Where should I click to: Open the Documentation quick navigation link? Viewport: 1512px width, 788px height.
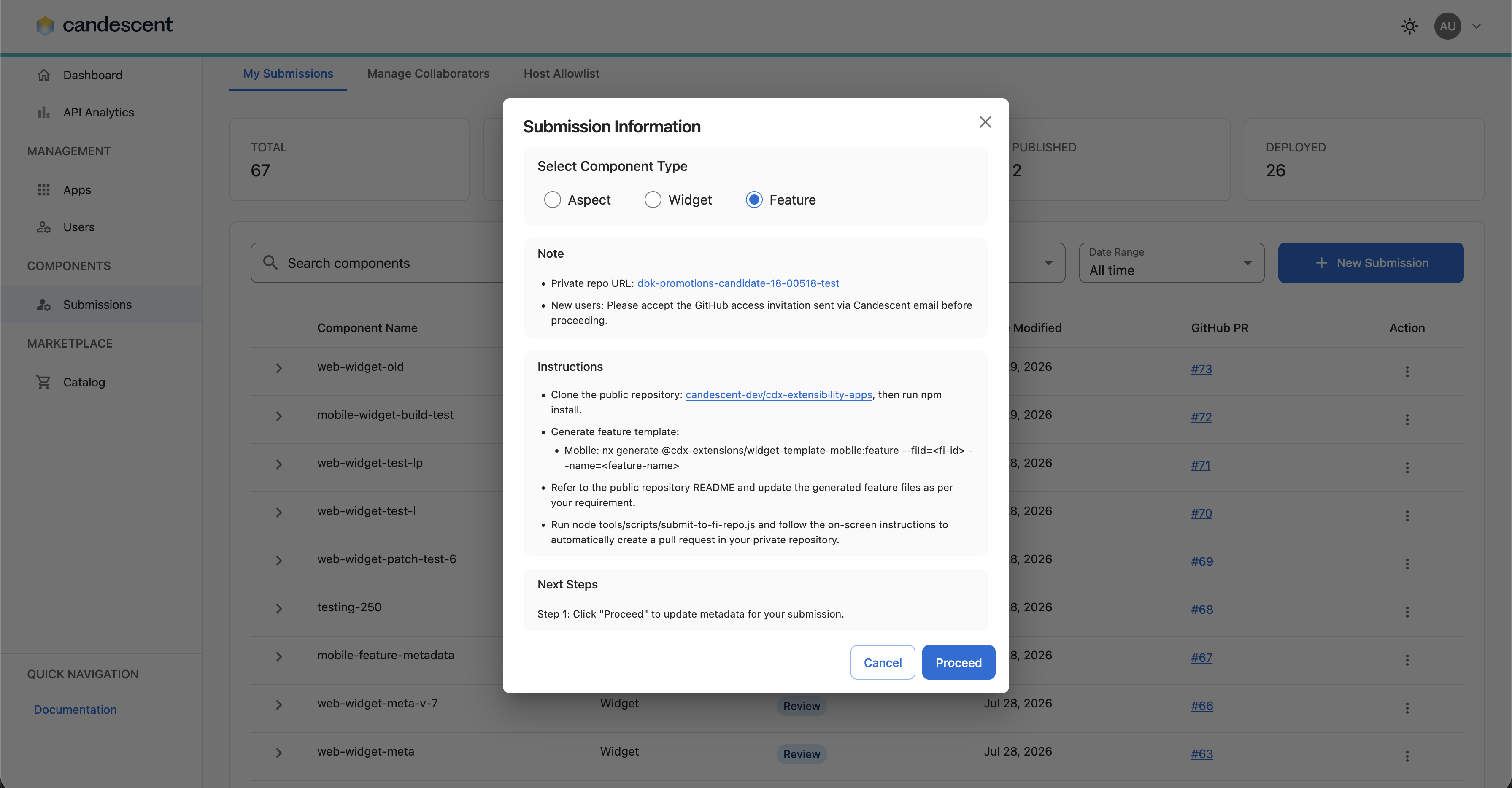[75, 710]
